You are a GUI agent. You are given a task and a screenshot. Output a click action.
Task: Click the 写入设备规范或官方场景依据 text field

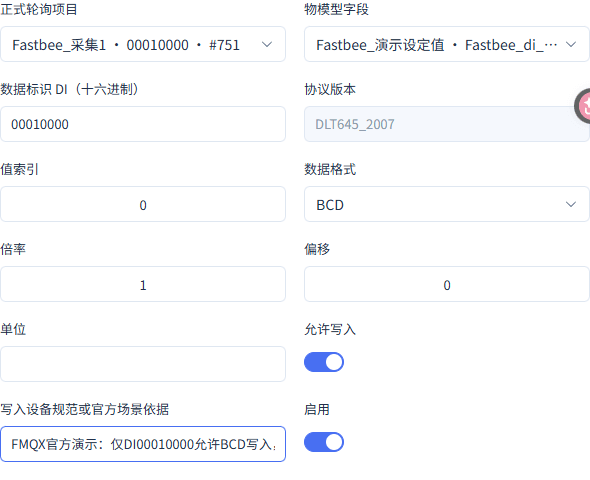tap(143, 444)
